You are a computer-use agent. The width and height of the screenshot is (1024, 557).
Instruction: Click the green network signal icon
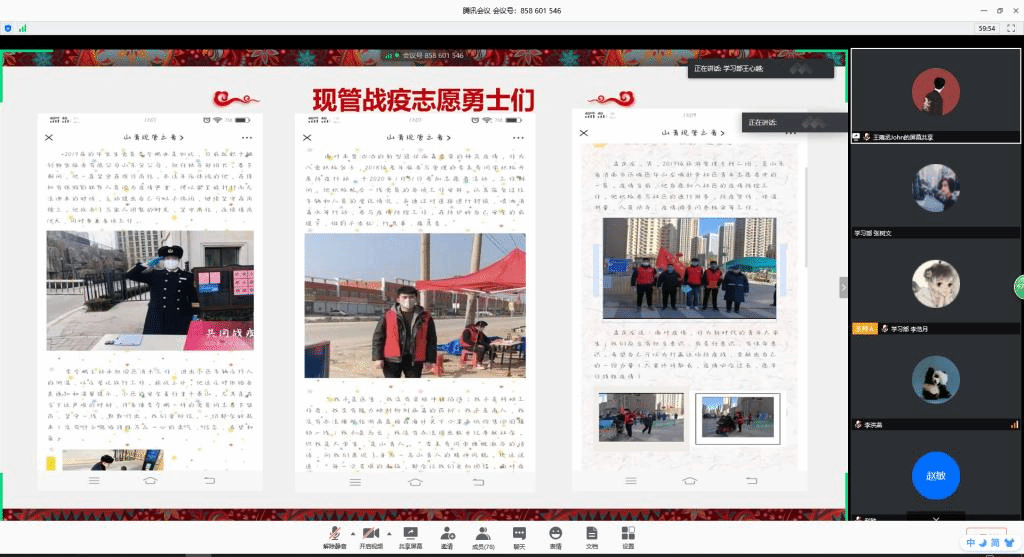(x=22, y=28)
